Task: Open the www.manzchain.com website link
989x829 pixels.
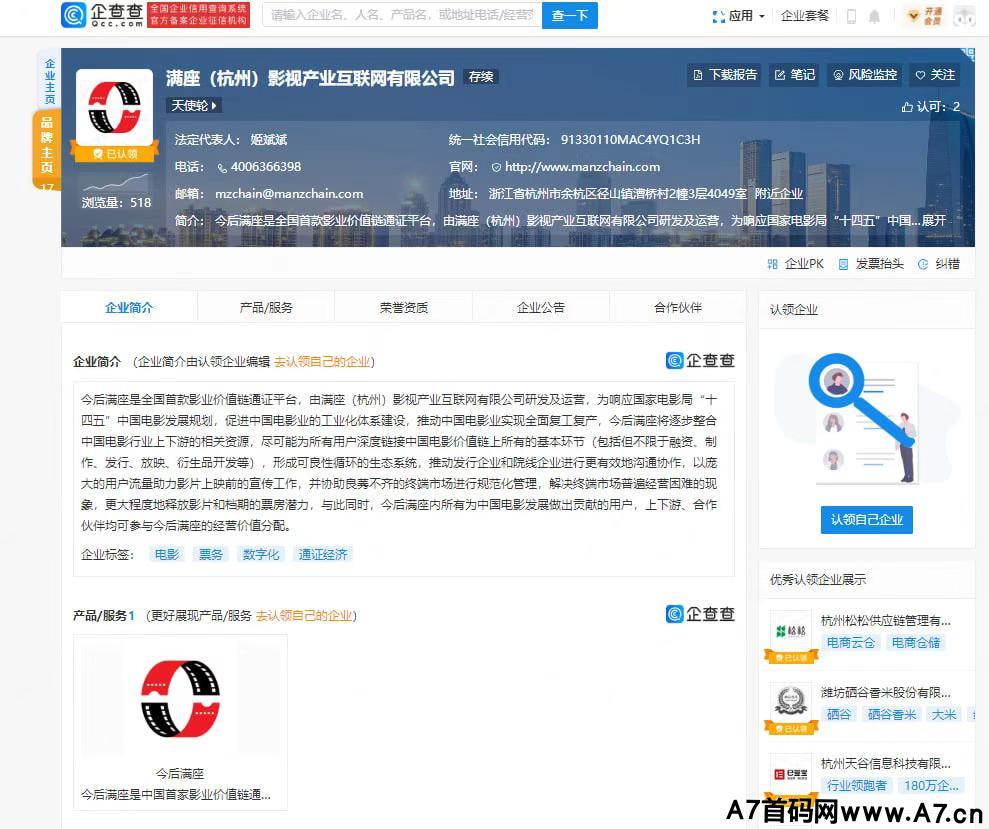Action: click(582, 167)
